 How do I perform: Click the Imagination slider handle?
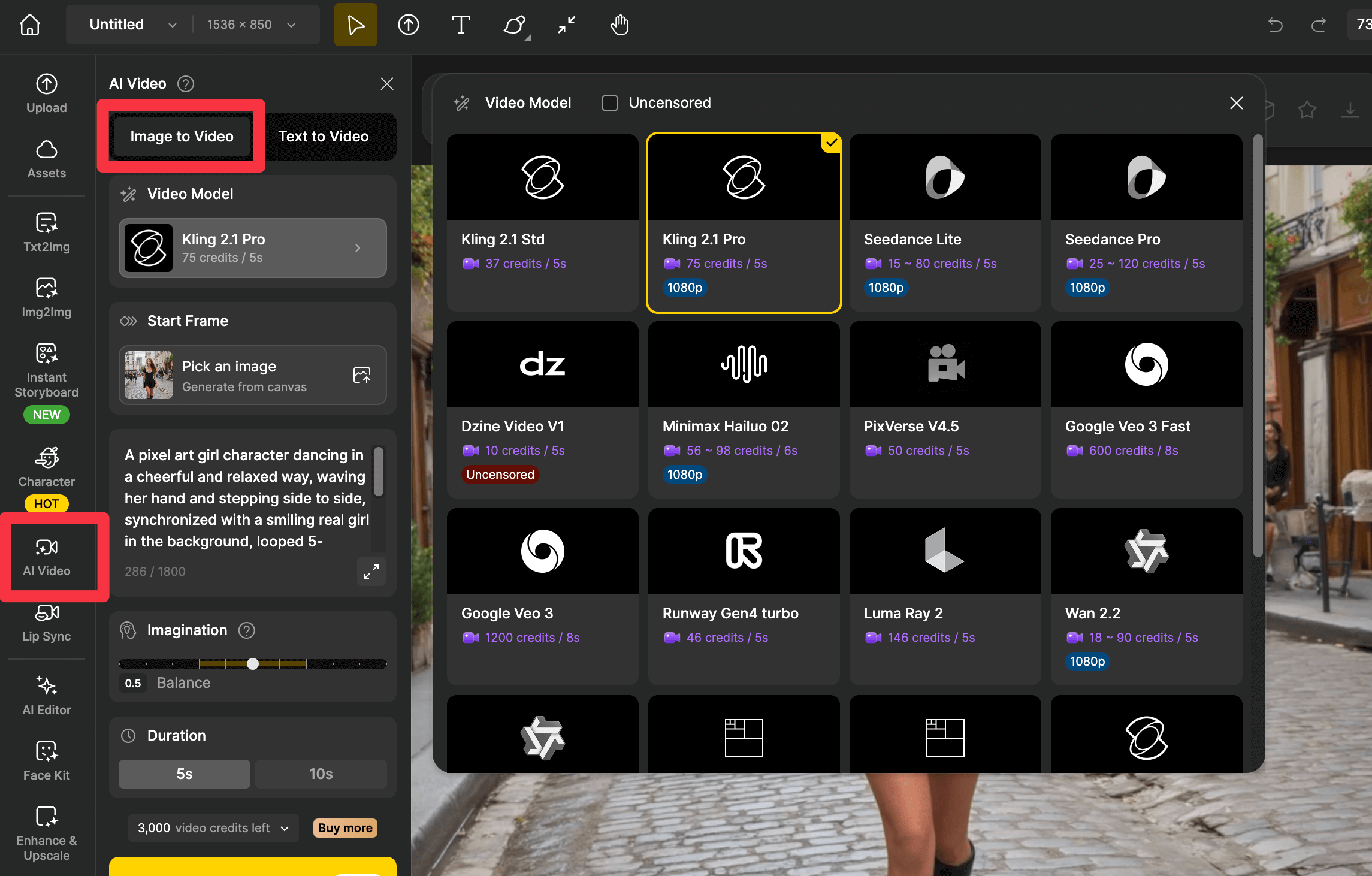tap(253, 664)
